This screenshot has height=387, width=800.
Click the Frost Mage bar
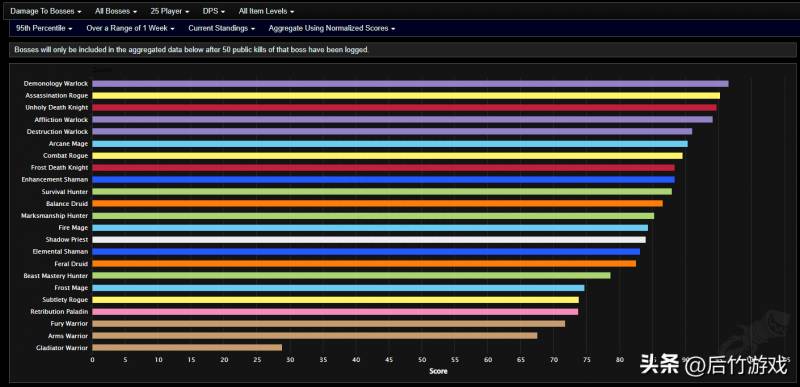pyautogui.click(x=338, y=288)
